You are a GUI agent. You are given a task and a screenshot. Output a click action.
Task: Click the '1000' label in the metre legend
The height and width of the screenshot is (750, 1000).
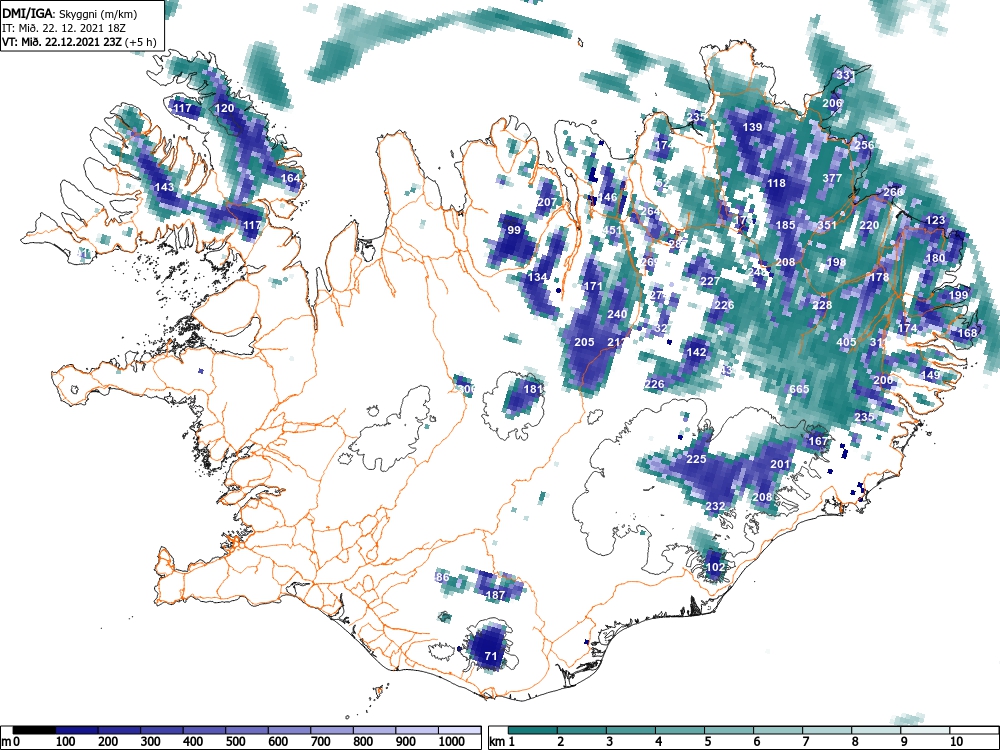click(x=452, y=741)
